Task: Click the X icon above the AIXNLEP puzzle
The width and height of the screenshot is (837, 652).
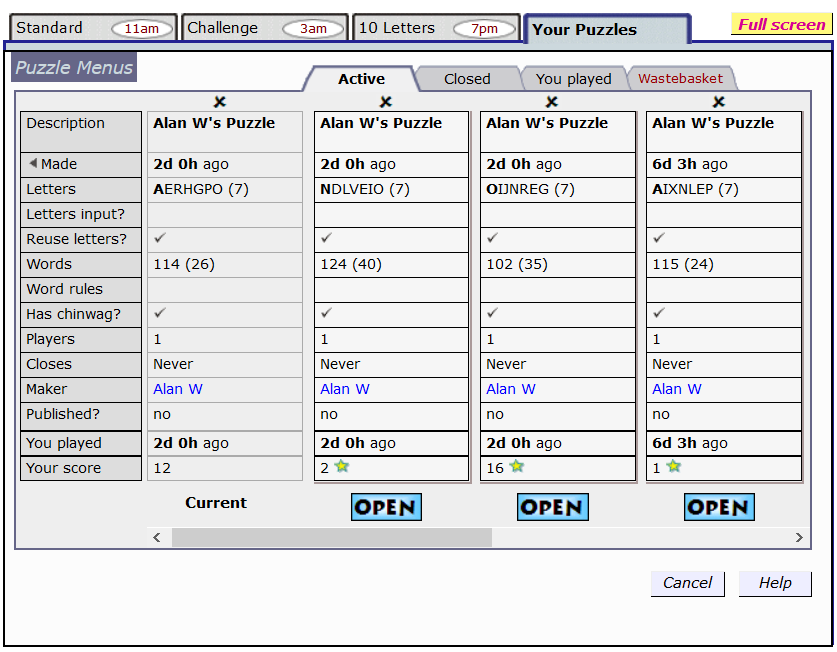Action: tap(718, 102)
